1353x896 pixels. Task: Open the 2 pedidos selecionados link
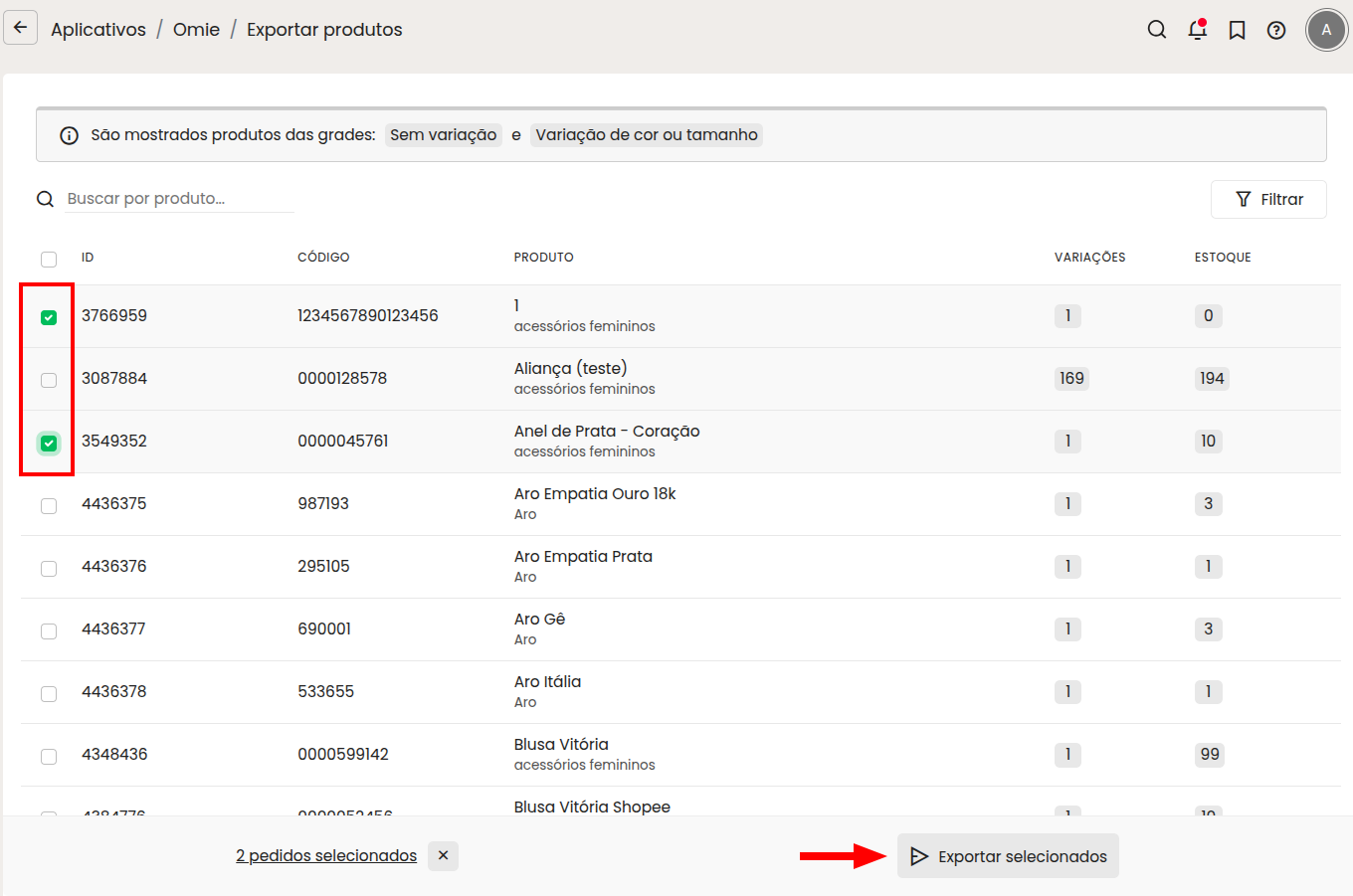[326, 855]
